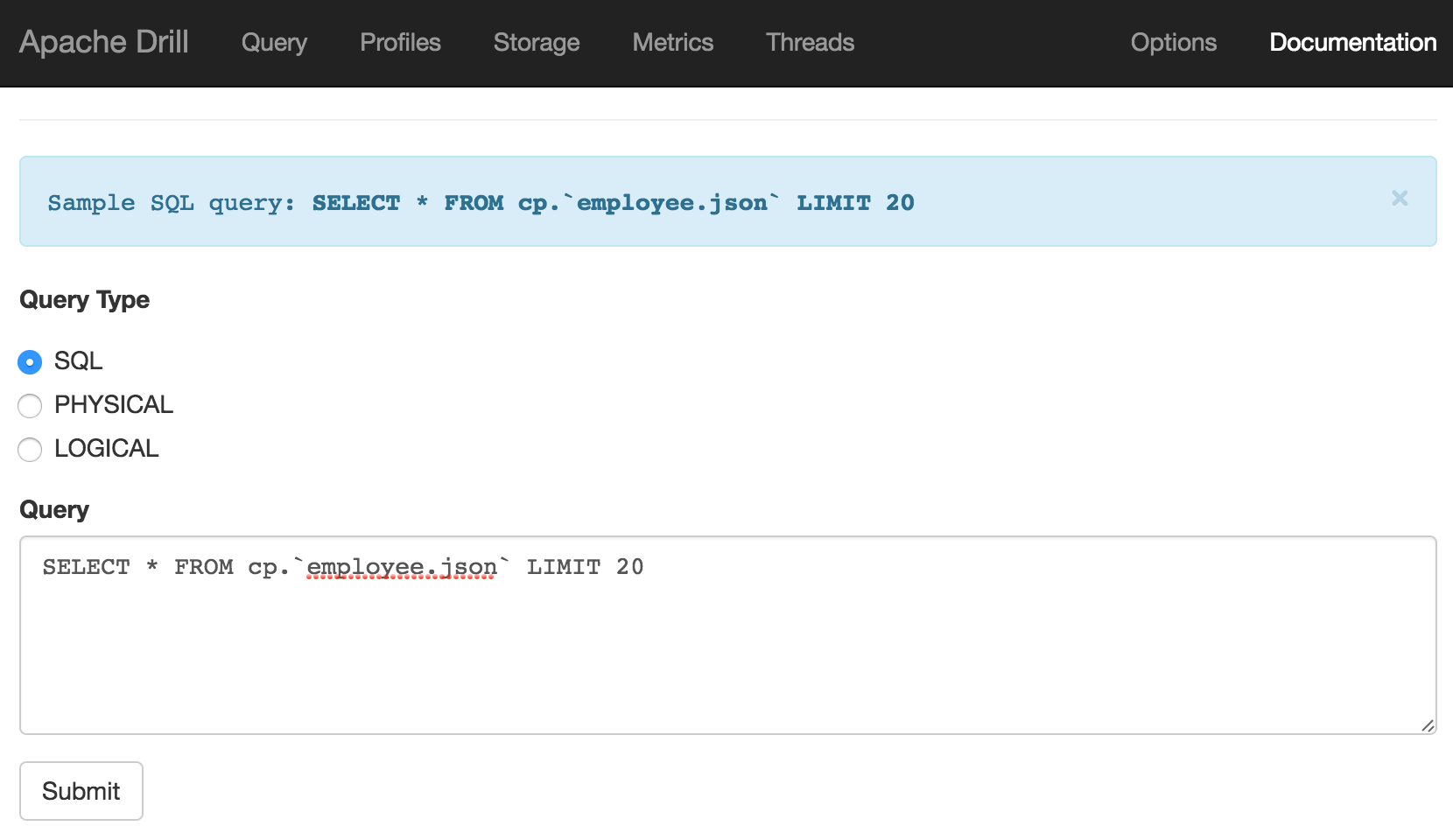Click the bold SELECT text in sample alert
Viewport: 1453px width, 840px height.
coord(355,203)
